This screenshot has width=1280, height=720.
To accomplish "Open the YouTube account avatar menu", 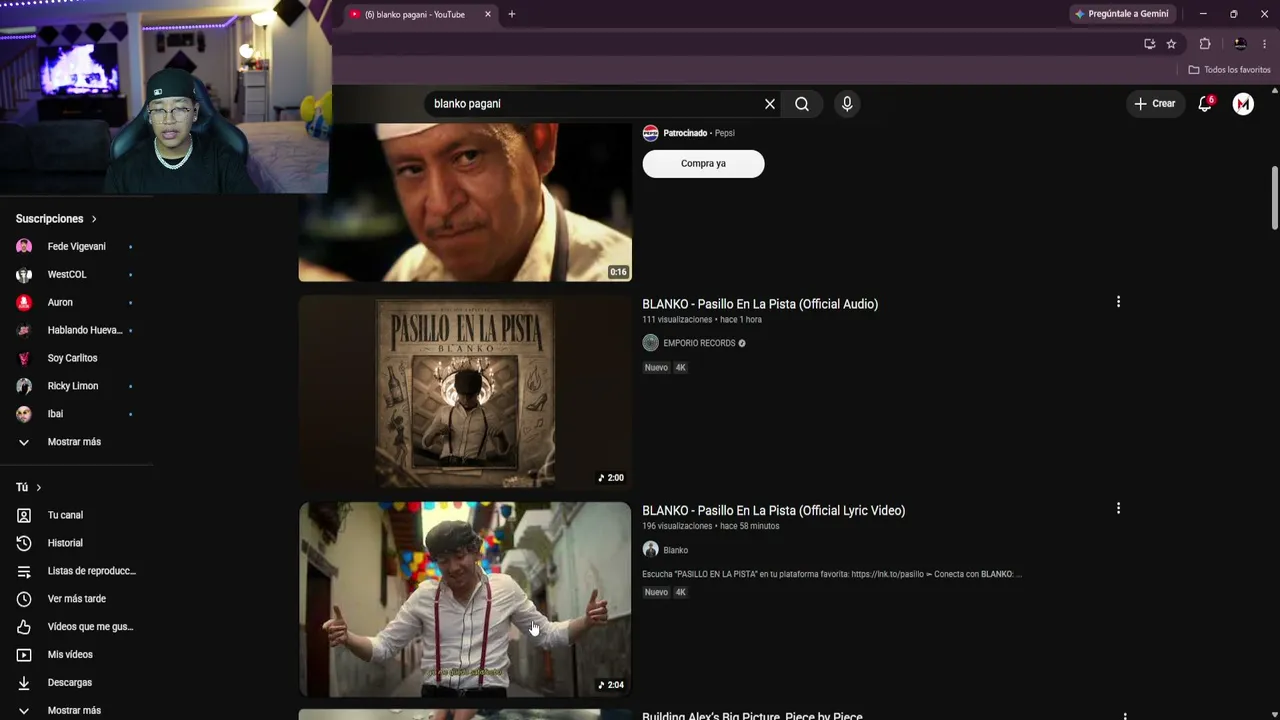I will (1243, 104).
